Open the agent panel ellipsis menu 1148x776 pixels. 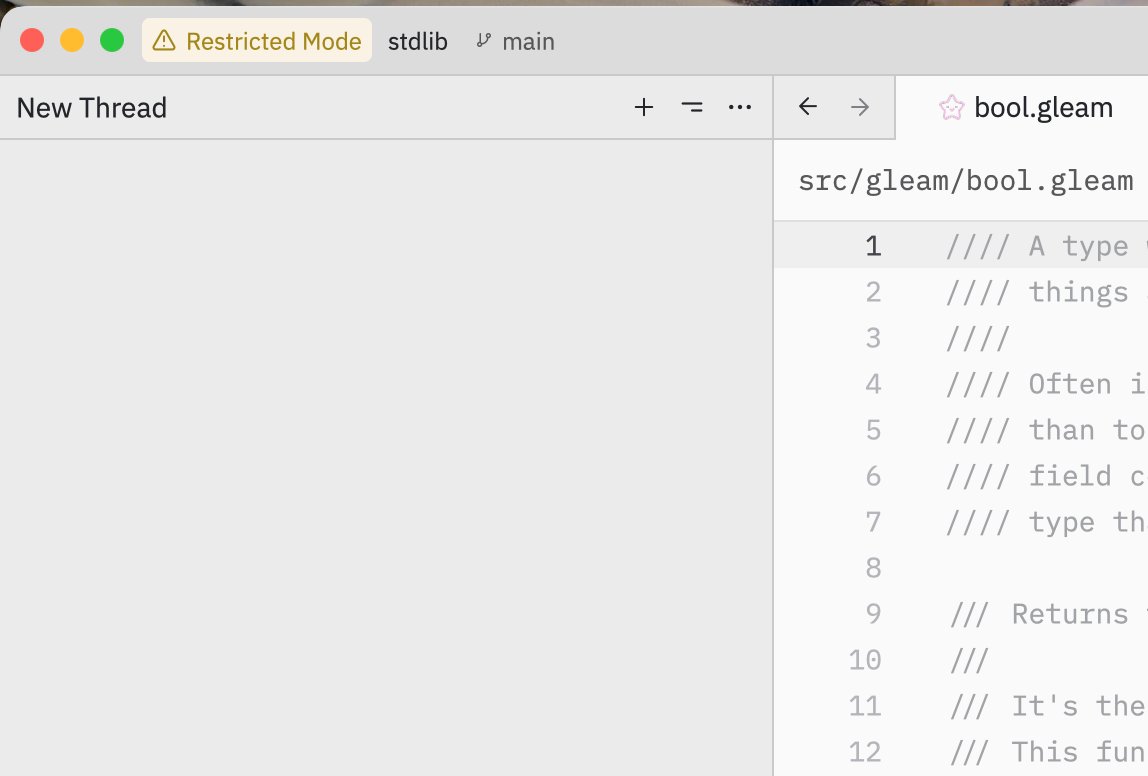coord(739,108)
